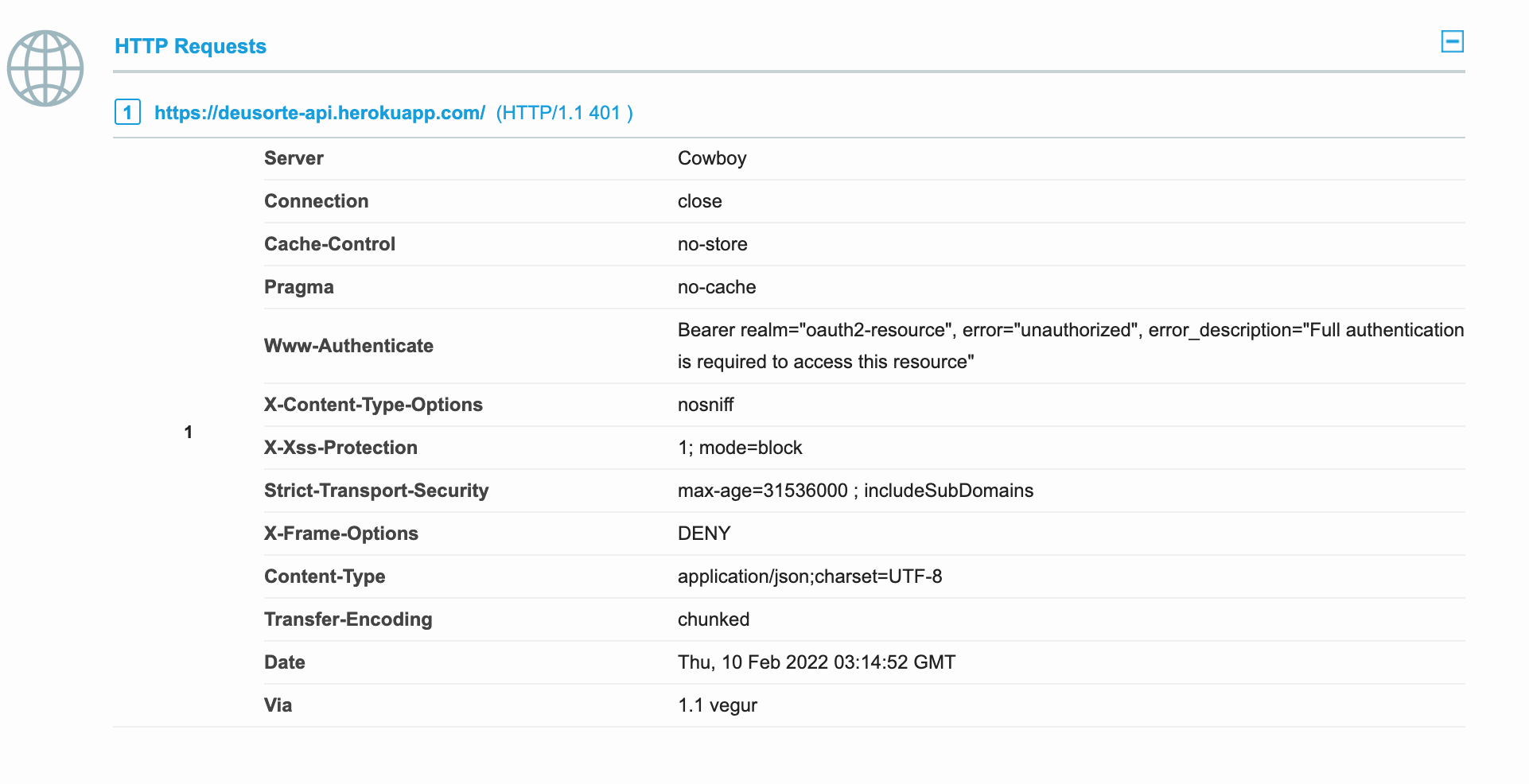Image resolution: width=1529 pixels, height=784 pixels.
Task: Select the HTTP/1.1 401 status text
Action: (x=564, y=113)
